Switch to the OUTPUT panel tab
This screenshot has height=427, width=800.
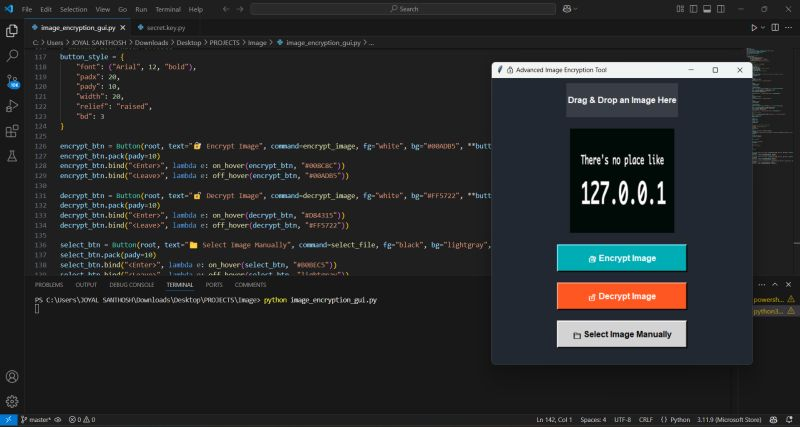pyautogui.click(x=86, y=285)
